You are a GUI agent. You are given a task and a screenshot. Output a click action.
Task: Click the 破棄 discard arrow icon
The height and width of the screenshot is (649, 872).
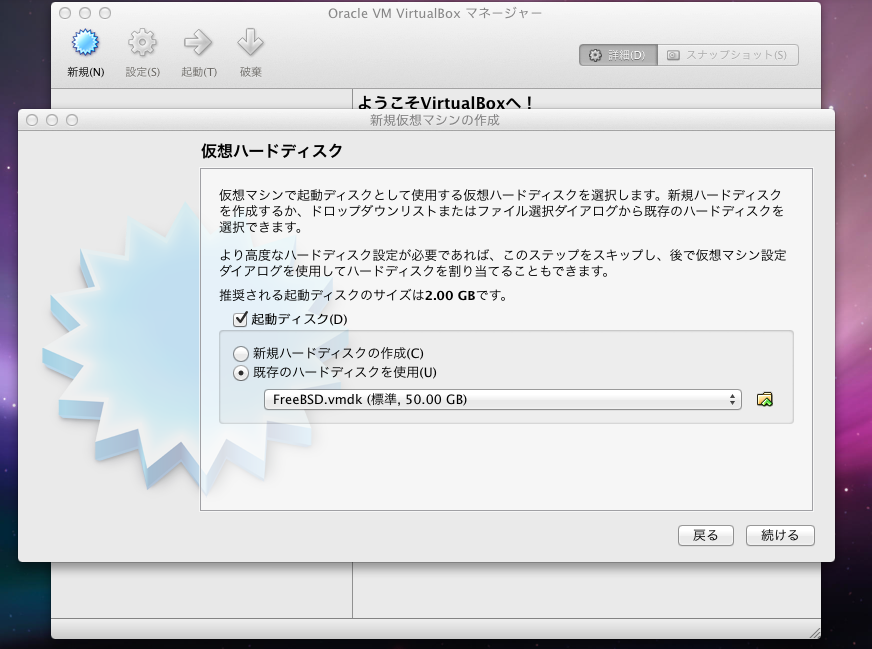[x=250, y=43]
